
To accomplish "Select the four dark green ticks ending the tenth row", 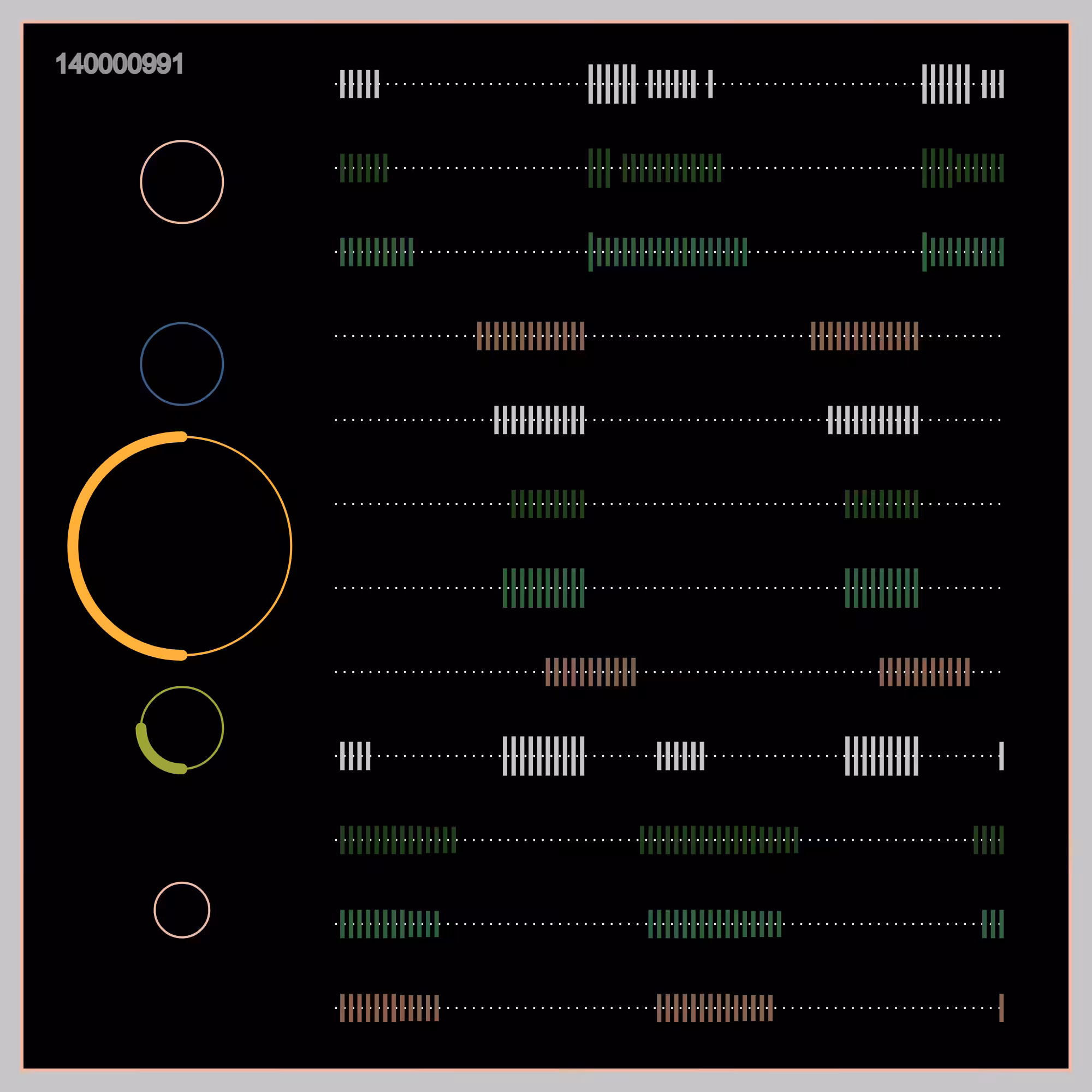I will click(989, 840).
